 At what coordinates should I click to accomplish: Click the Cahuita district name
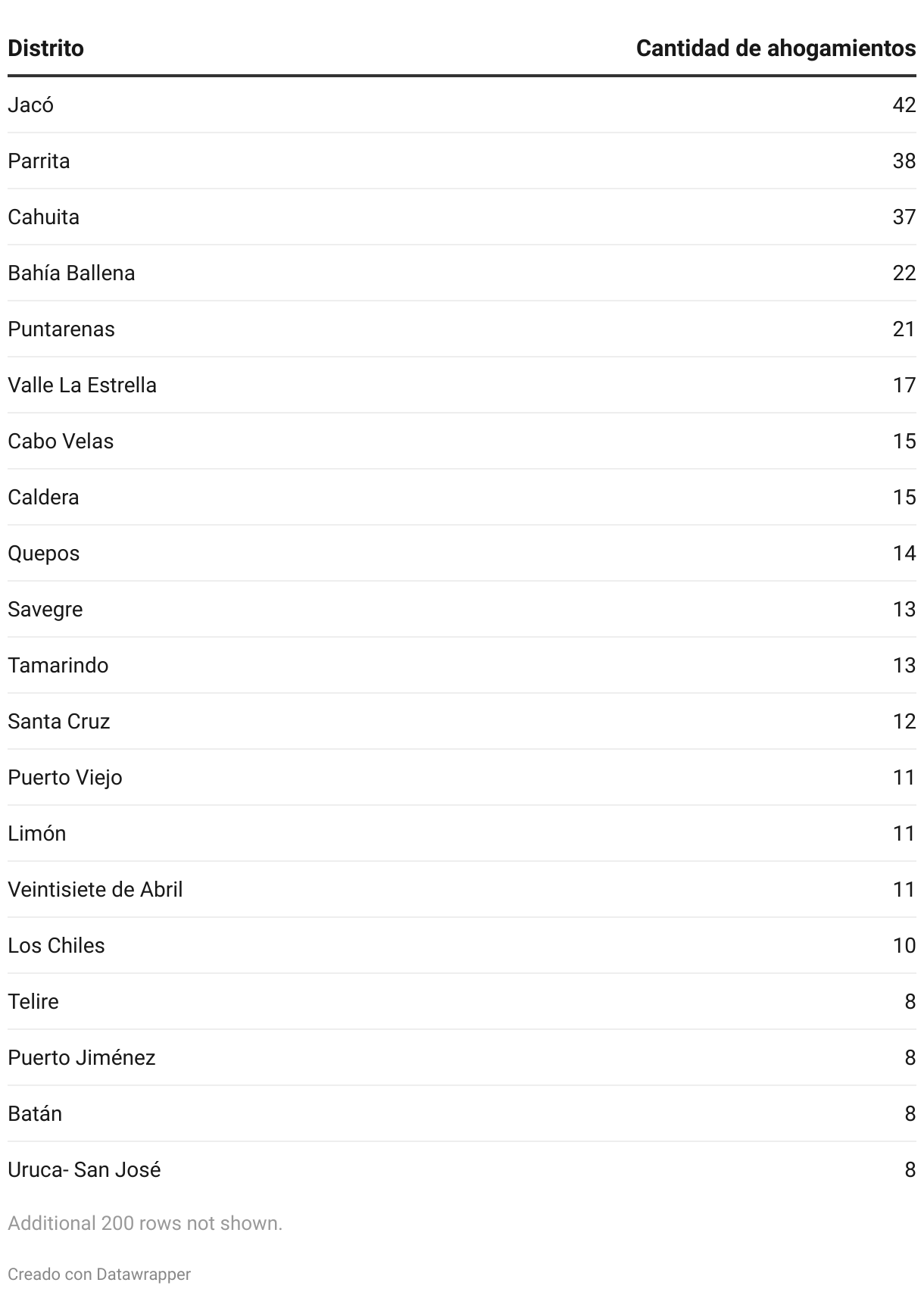[x=43, y=217]
